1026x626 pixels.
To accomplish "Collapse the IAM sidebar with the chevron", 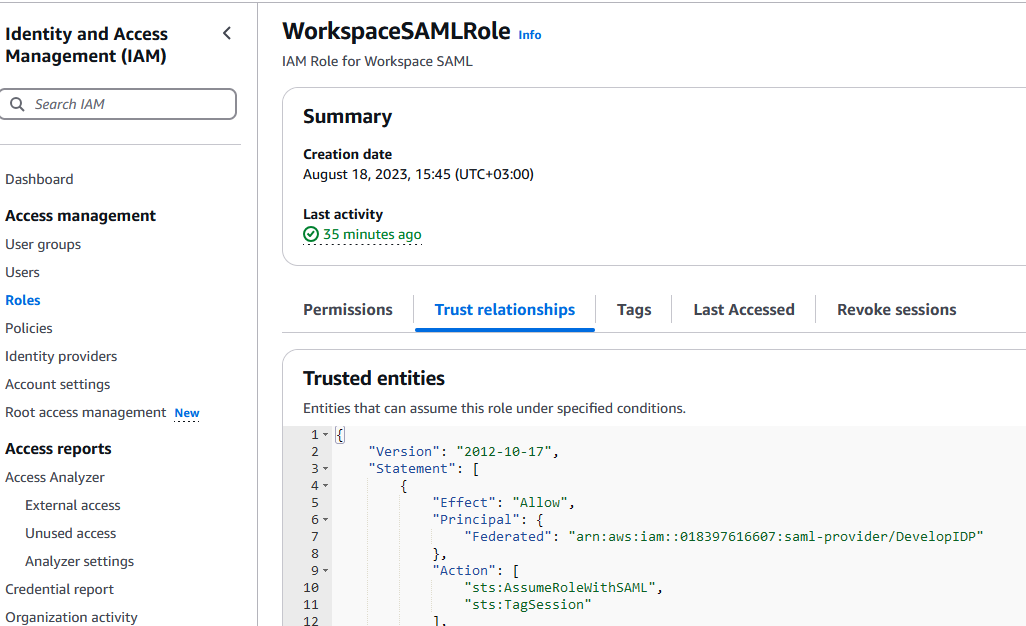I will tap(227, 34).
